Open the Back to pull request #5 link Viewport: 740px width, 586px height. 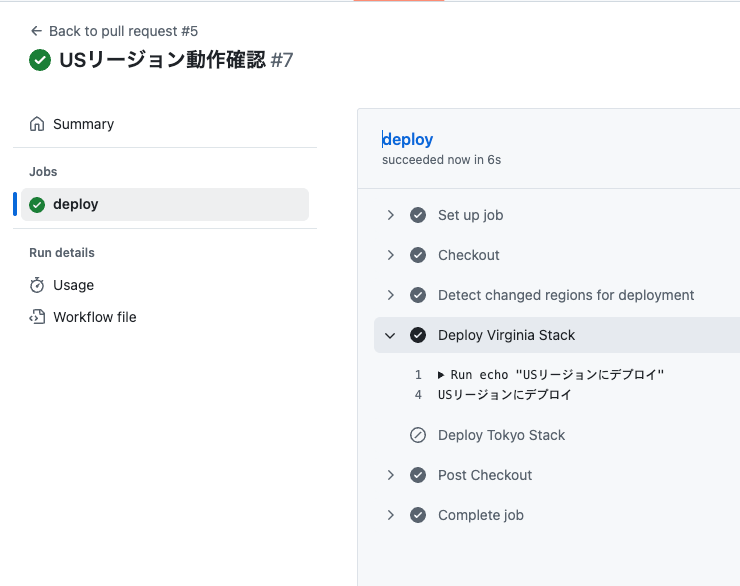click(x=123, y=31)
